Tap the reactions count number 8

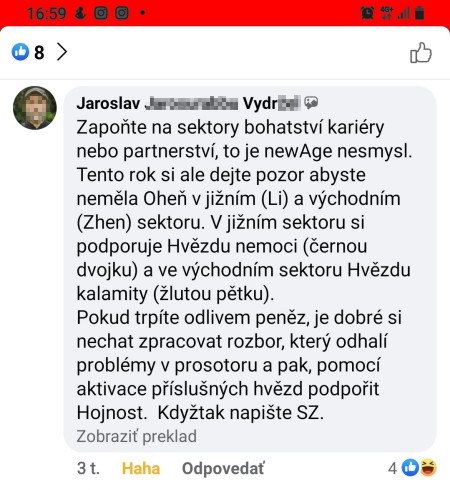click(x=39, y=52)
